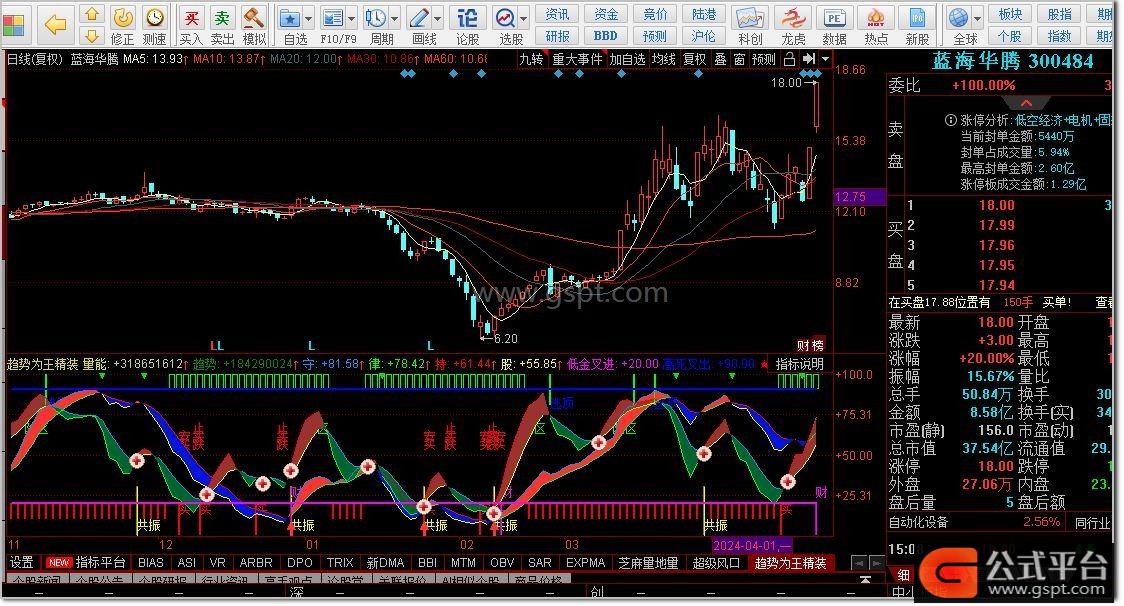Screen dimensions: 1124x606
Task: Select the 画线 drawing pencil tool
Action: pyautogui.click(x=419, y=17)
